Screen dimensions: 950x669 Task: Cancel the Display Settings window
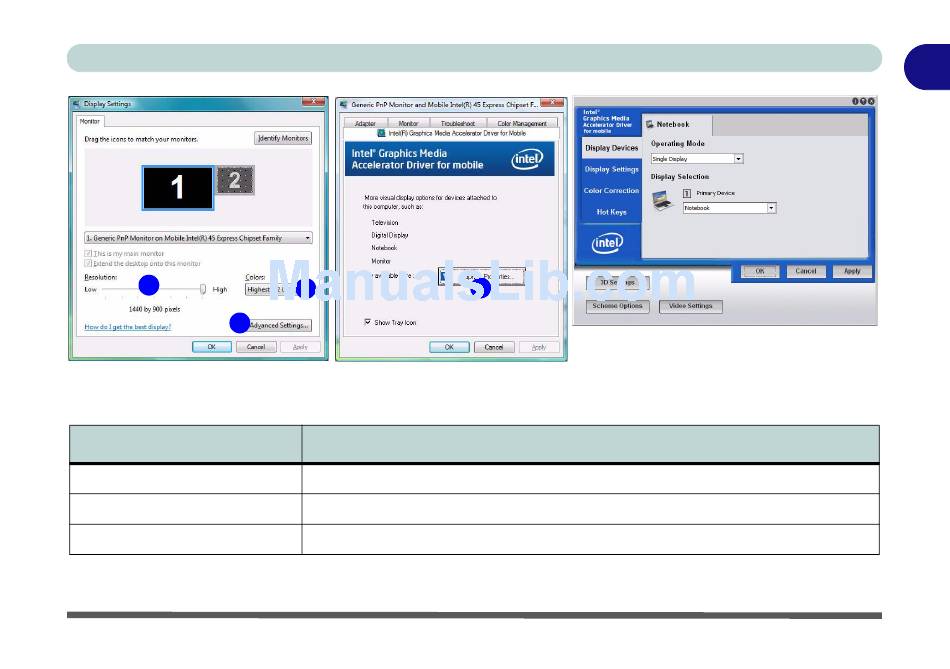(x=256, y=347)
